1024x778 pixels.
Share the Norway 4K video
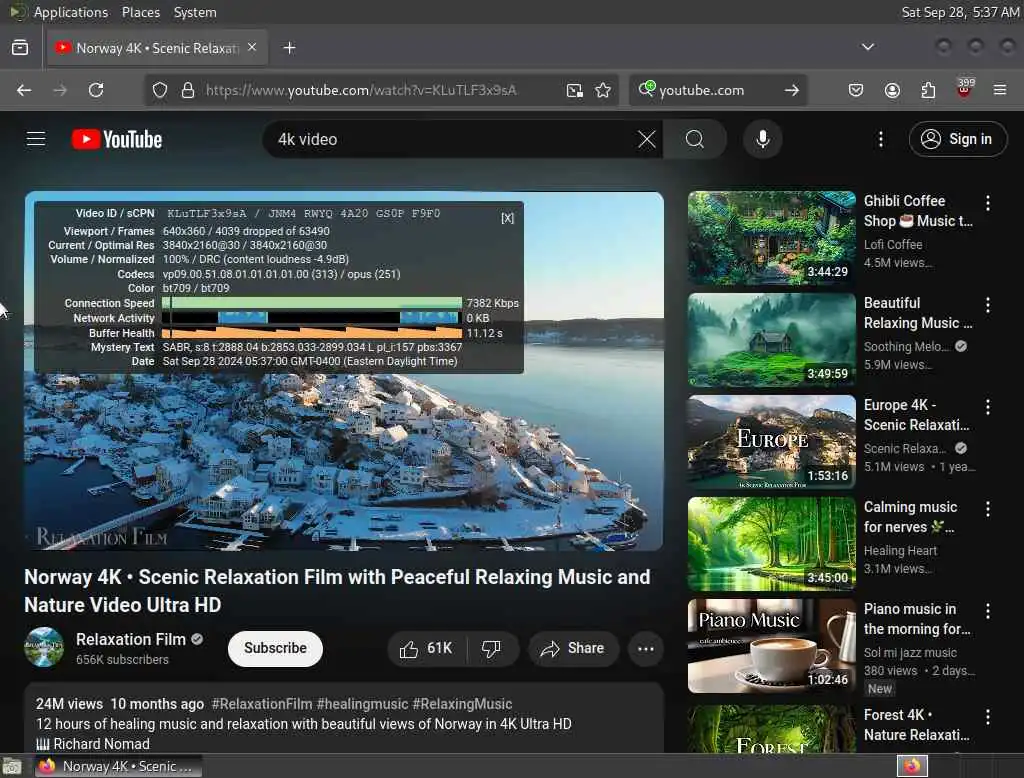[x=573, y=649]
